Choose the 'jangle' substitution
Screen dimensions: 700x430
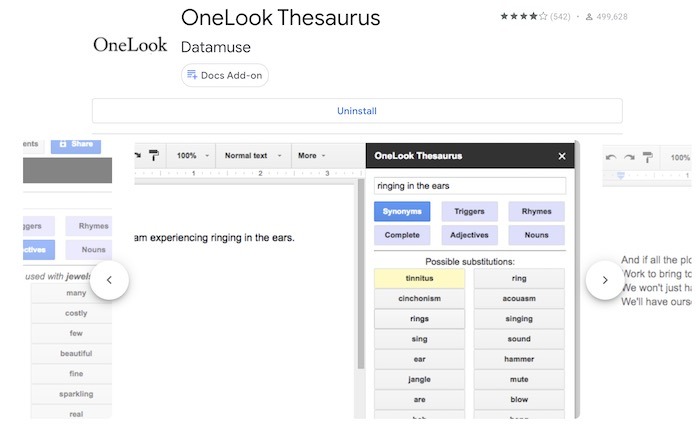coord(419,379)
